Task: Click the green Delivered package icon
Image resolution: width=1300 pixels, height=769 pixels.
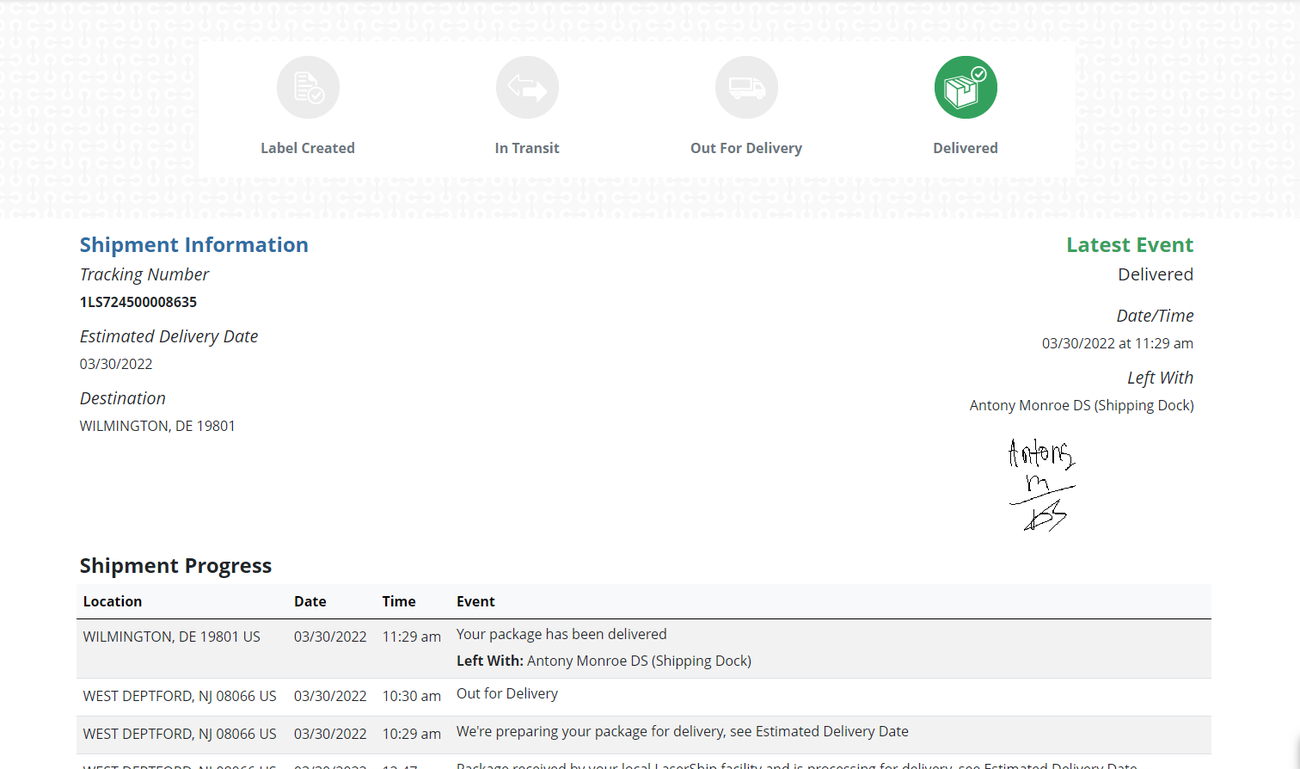Action: [x=966, y=87]
